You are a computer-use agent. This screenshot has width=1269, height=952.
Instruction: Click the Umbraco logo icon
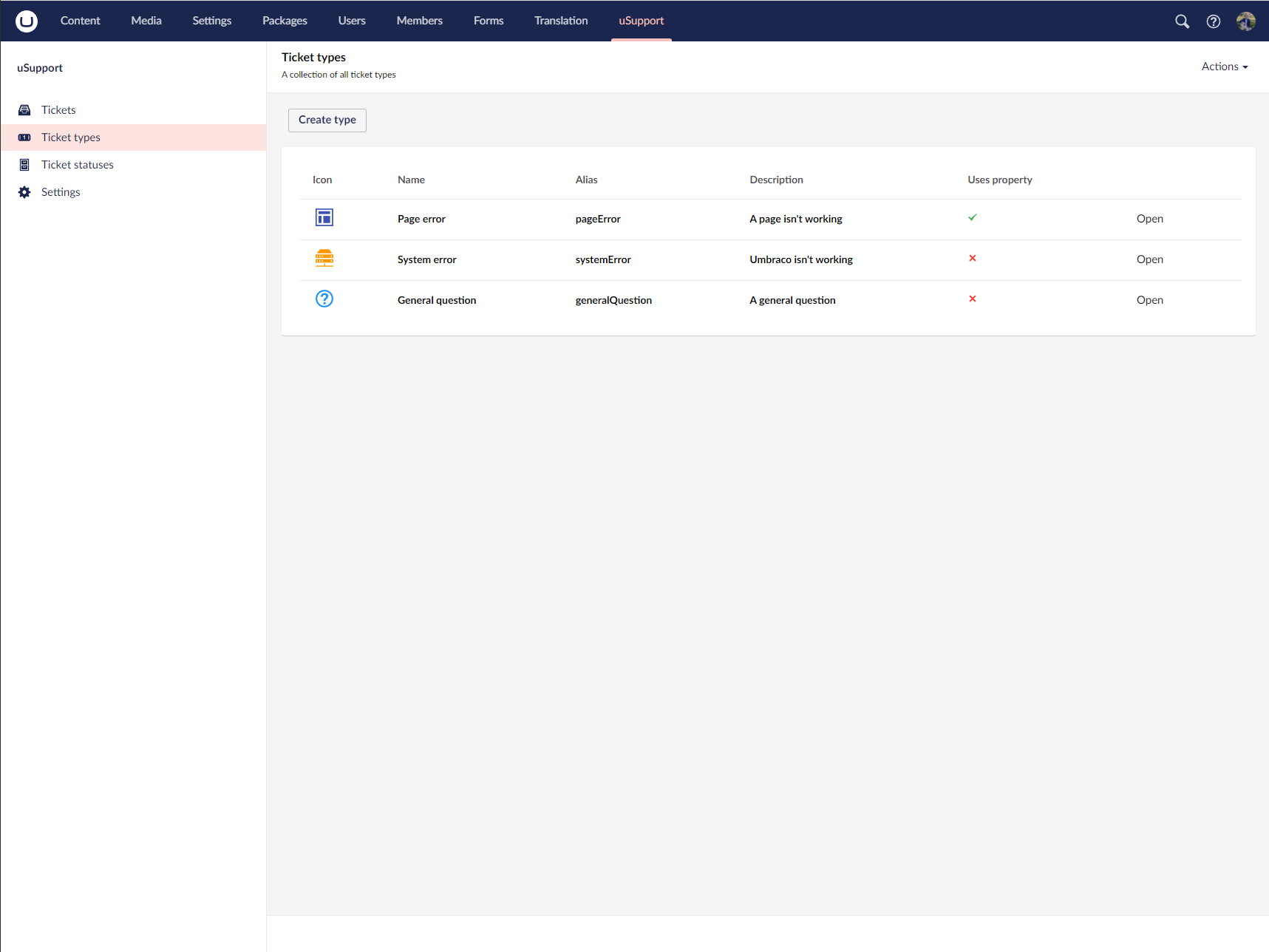(27, 21)
